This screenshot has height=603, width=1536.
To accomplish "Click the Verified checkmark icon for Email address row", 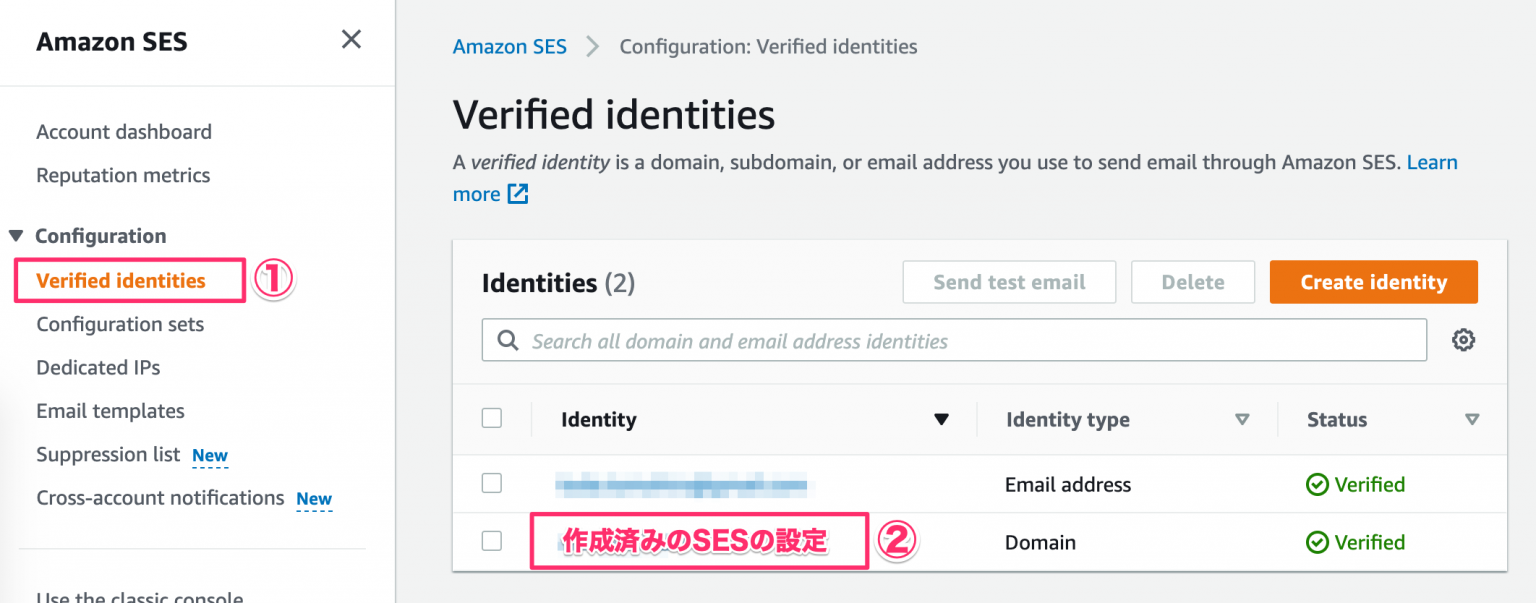I will [1317, 485].
